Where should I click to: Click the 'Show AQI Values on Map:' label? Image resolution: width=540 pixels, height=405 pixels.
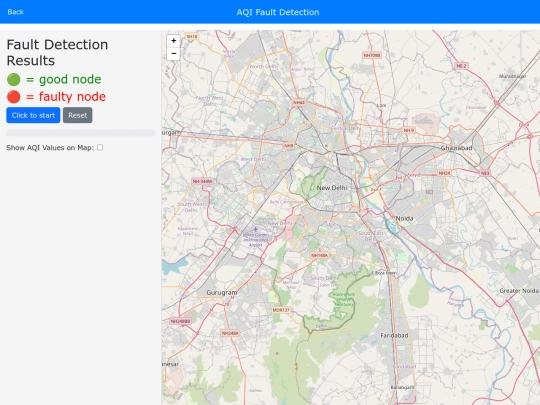click(50, 148)
